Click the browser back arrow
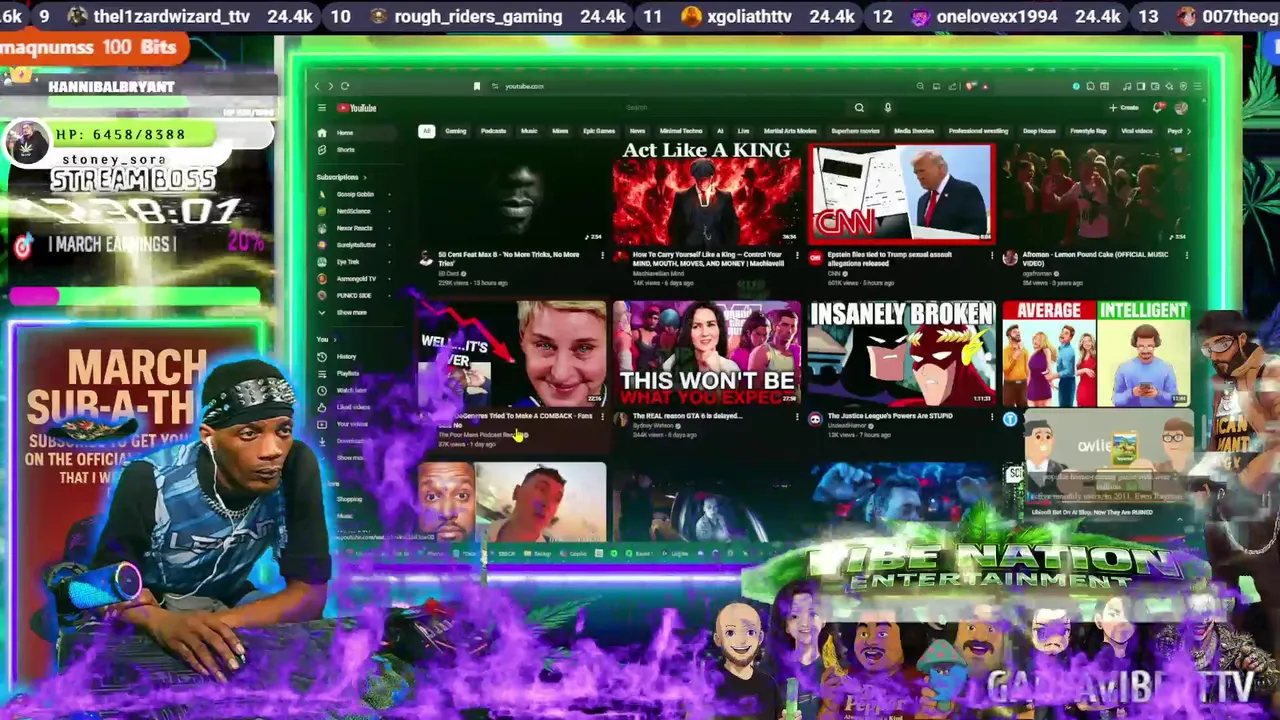 317,86
